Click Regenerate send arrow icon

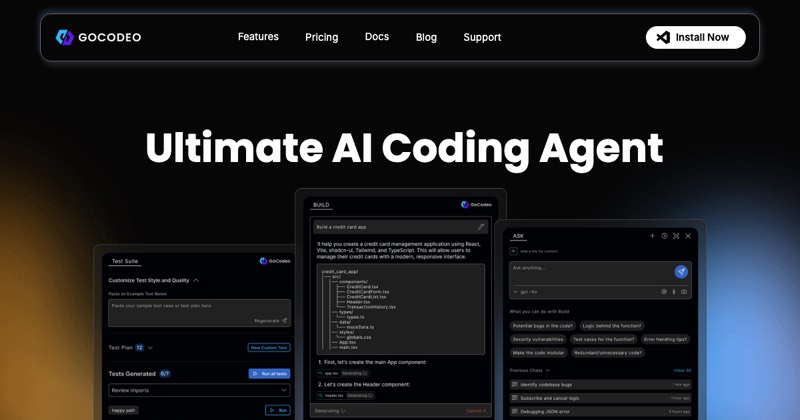[285, 321]
